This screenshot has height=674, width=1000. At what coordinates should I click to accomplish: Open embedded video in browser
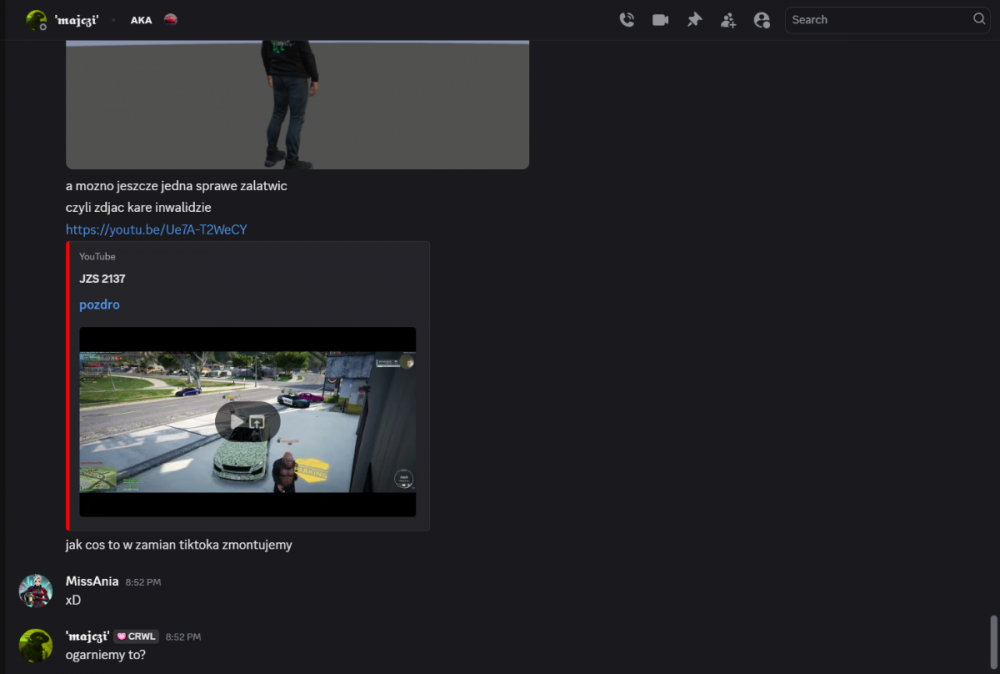256,421
